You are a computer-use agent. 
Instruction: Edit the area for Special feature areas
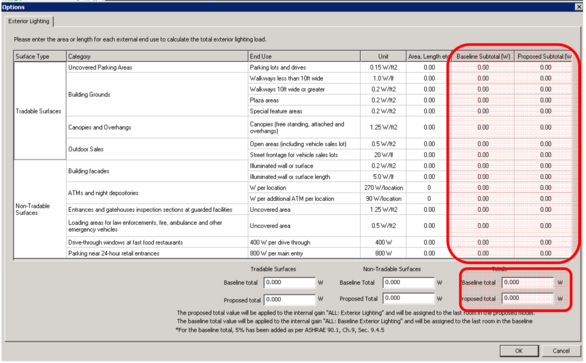tap(429, 111)
